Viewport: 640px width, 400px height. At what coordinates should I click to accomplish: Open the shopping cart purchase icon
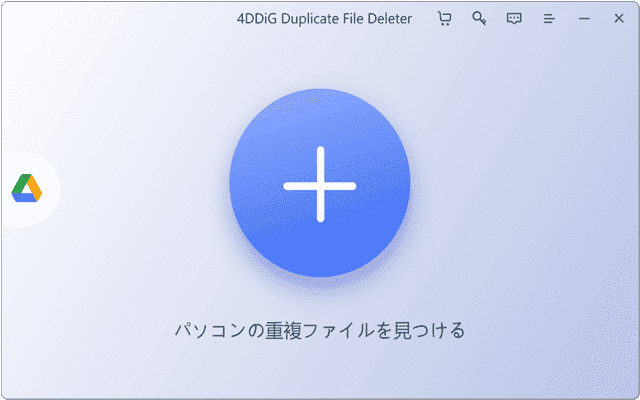coord(444,19)
